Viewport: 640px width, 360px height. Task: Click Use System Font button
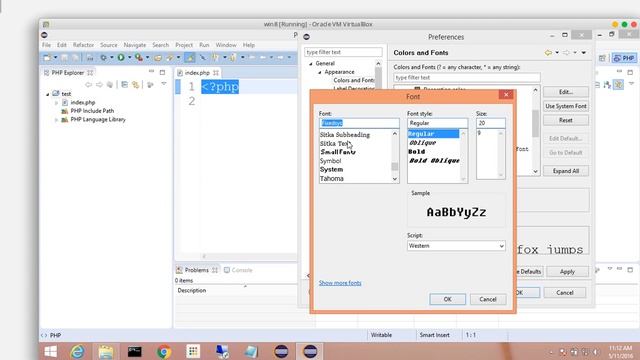point(566,106)
